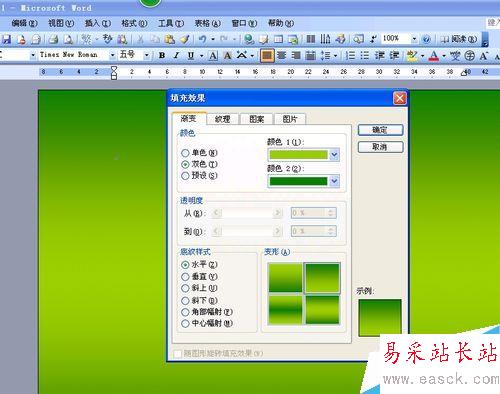Toggle Italic formatting
Viewport: 500px width, 394px height.
tap(176, 55)
